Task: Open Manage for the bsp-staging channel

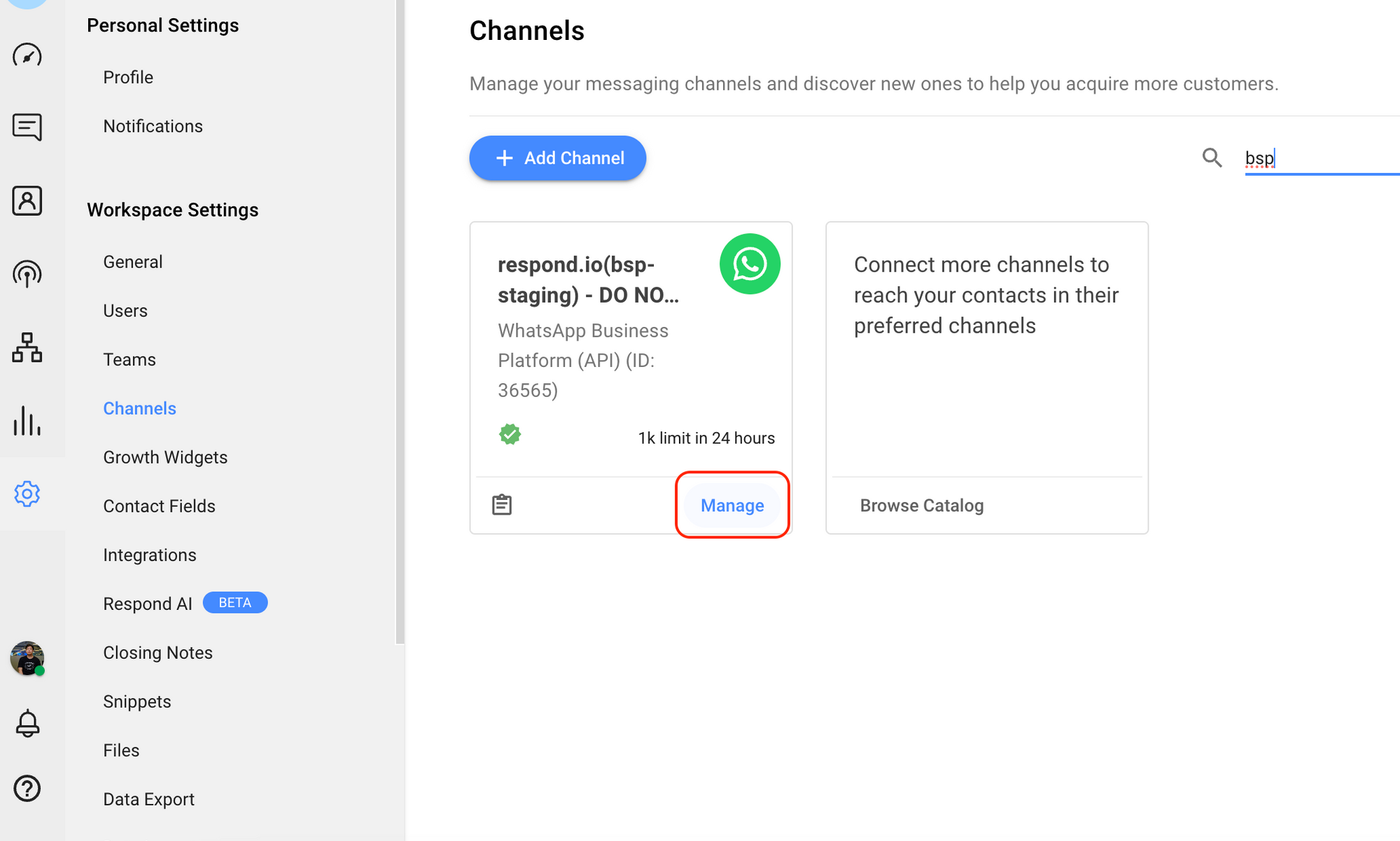Action: 732,505
